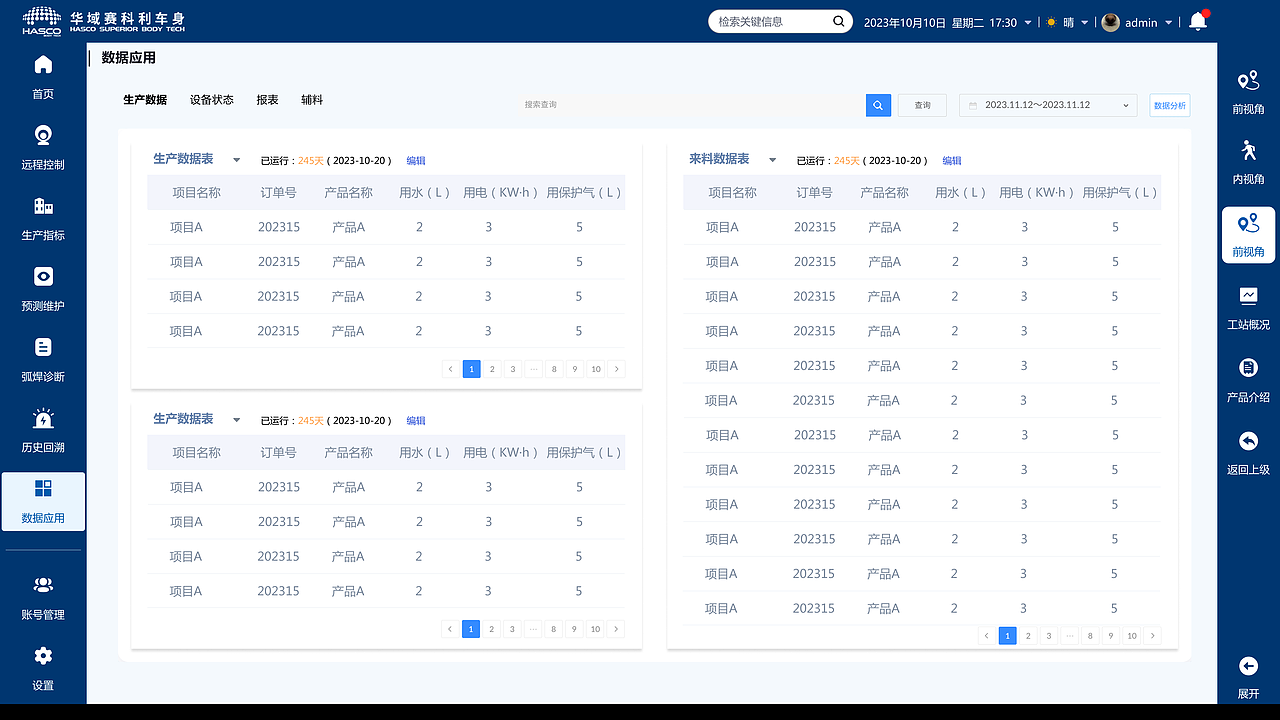Open 历史回溯 history review
This screenshot has width=1280, height=720.
[43, 431]
